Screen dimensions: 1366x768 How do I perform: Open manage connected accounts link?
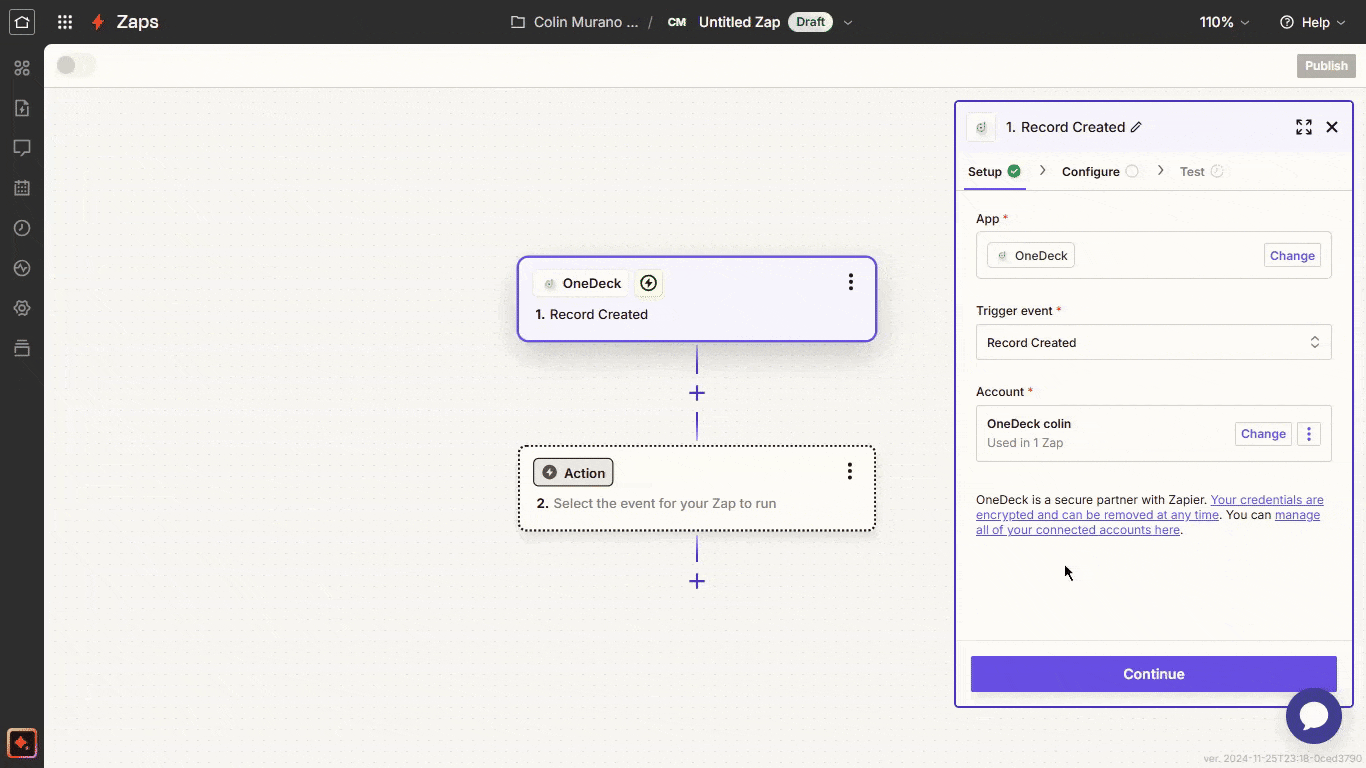pos(1148,522)
